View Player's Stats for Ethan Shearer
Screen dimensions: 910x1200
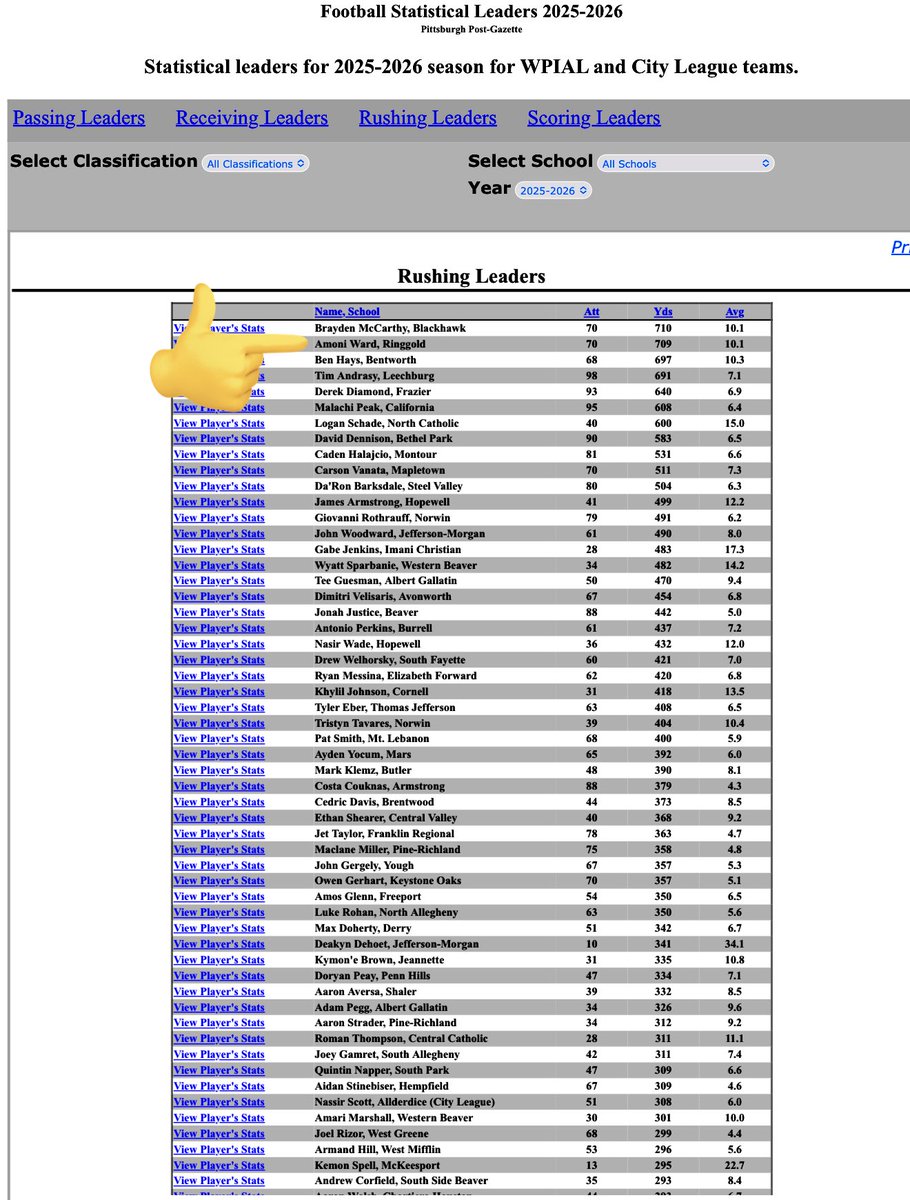219,817
